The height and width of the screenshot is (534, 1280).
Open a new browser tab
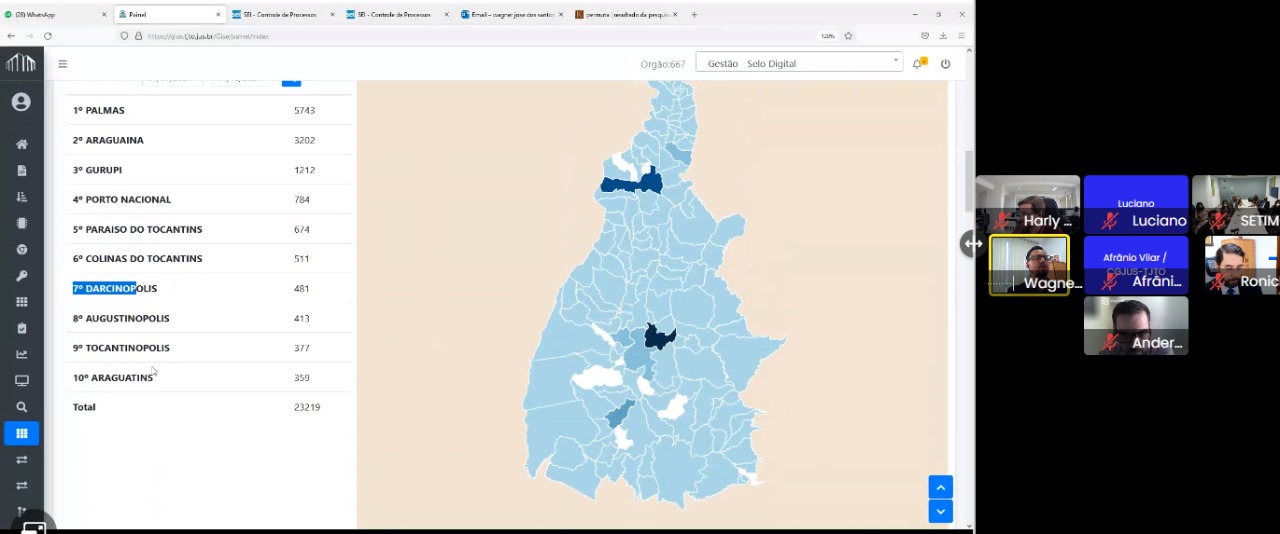[x=694, y=15]
